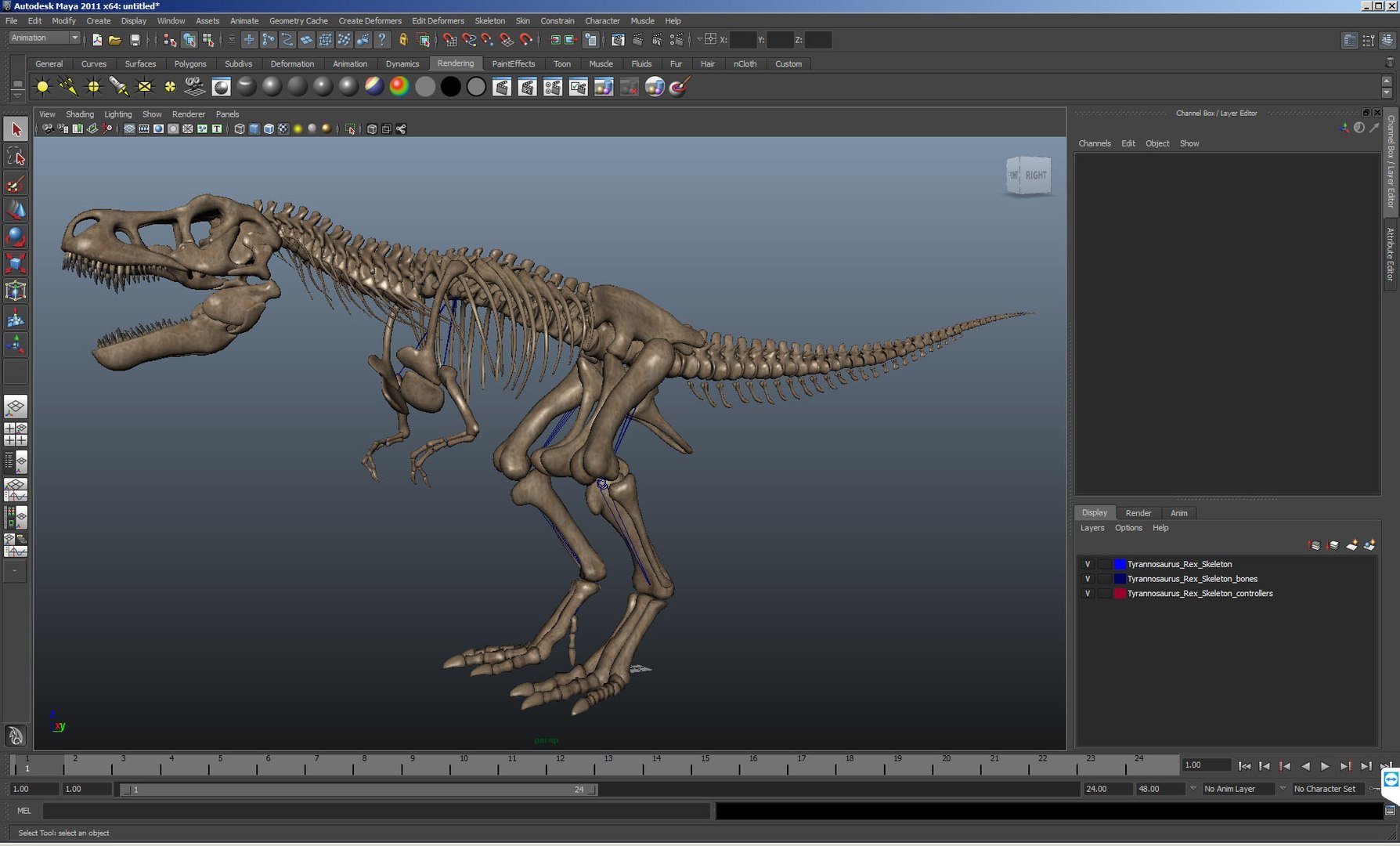
Task: Choose the Paint Selection brush tool
Action: pos(16,184)
